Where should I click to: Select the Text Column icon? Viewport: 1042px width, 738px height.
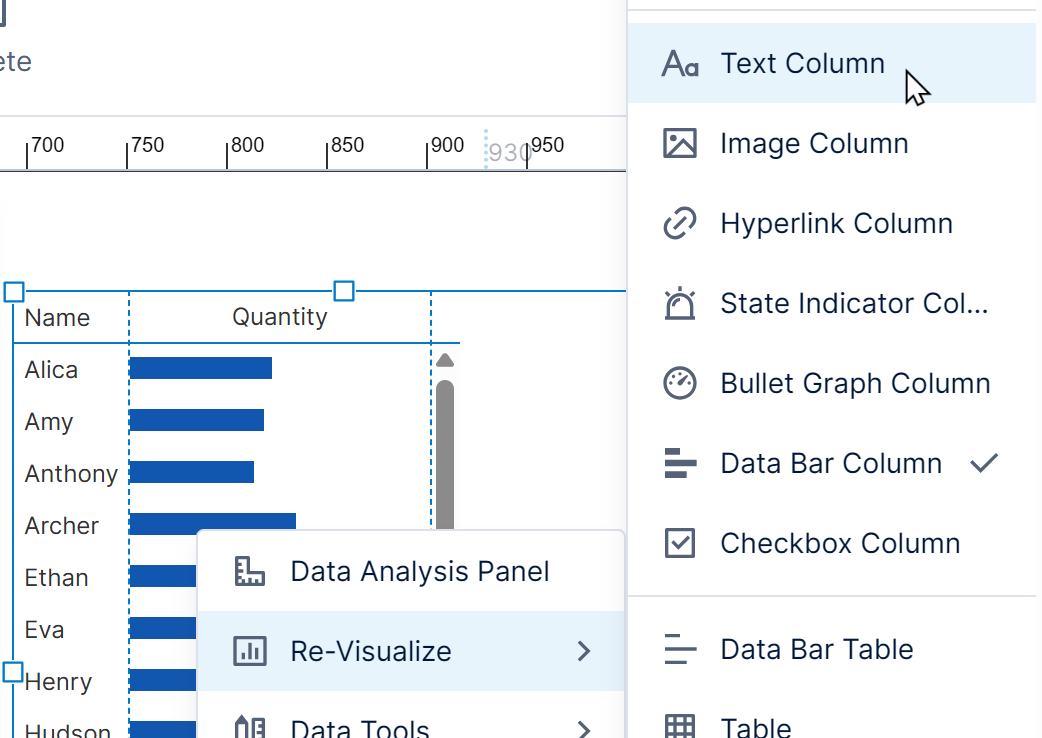[x=681, y=63]
